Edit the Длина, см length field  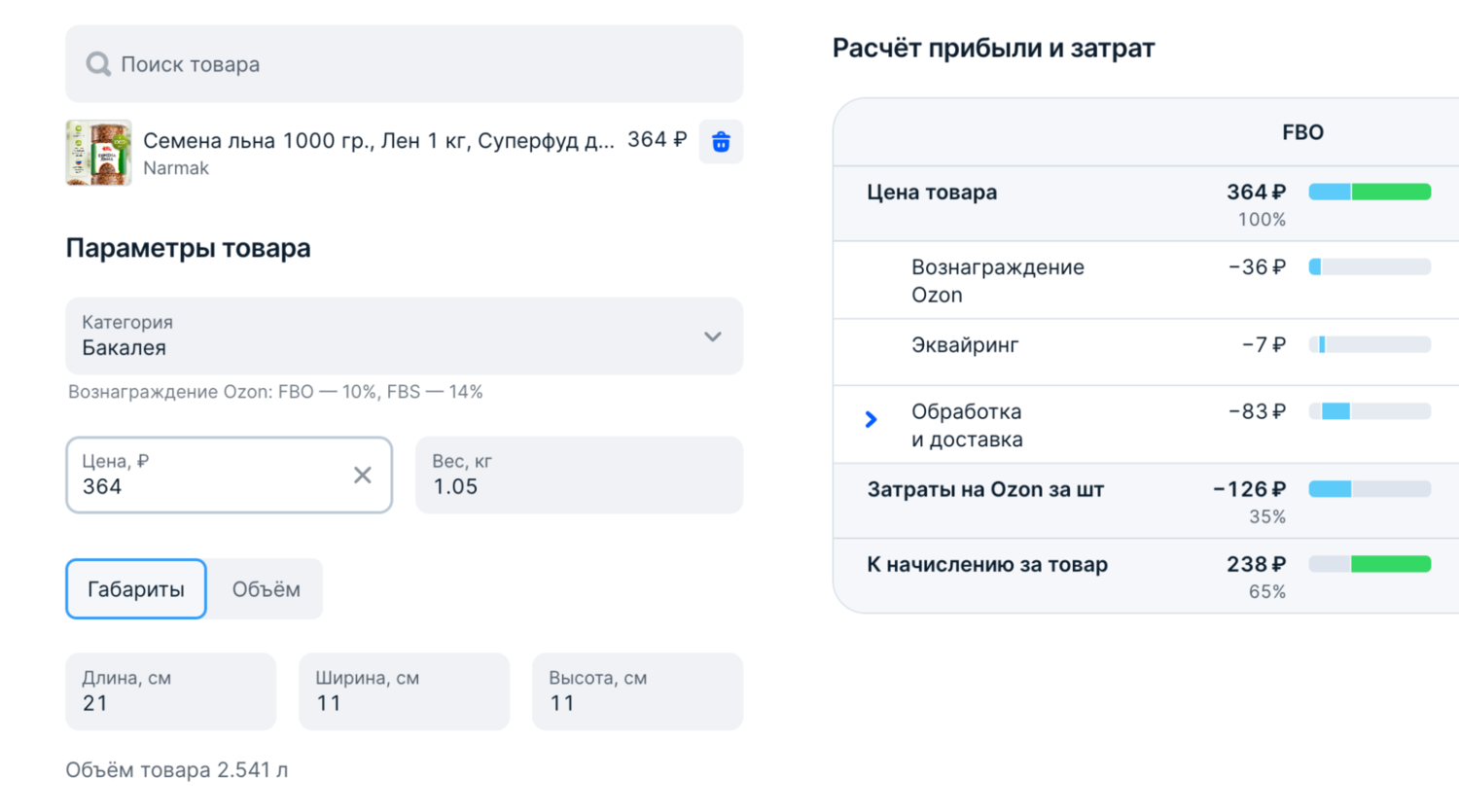(170, 691)
